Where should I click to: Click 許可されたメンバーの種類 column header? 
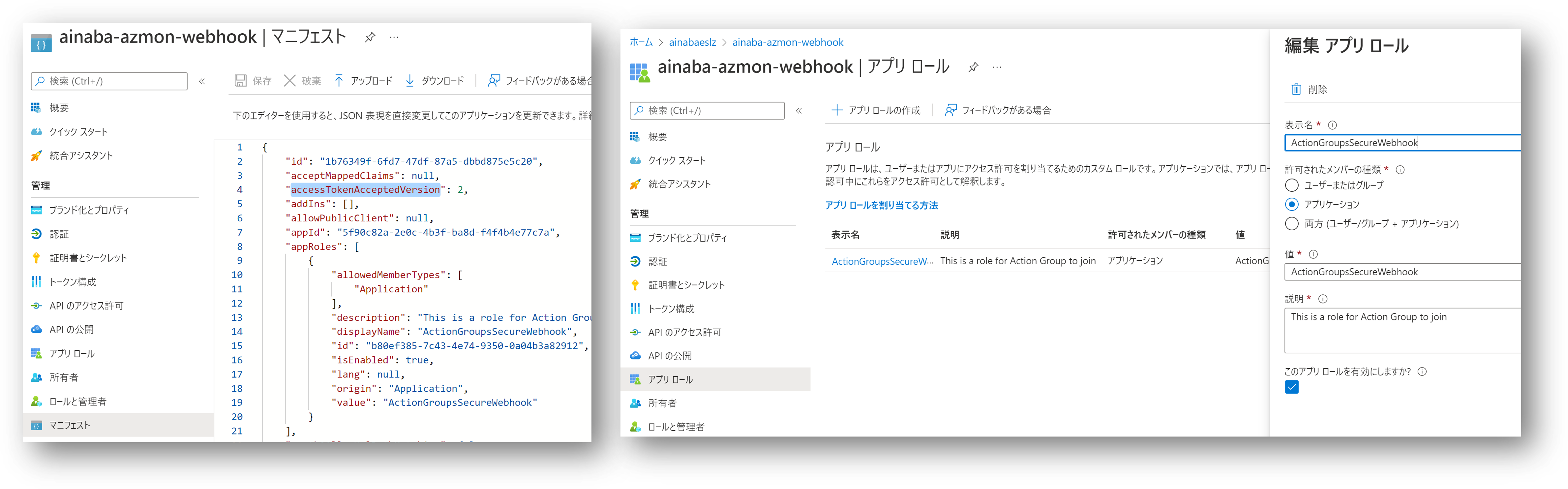coord(1156,235)
